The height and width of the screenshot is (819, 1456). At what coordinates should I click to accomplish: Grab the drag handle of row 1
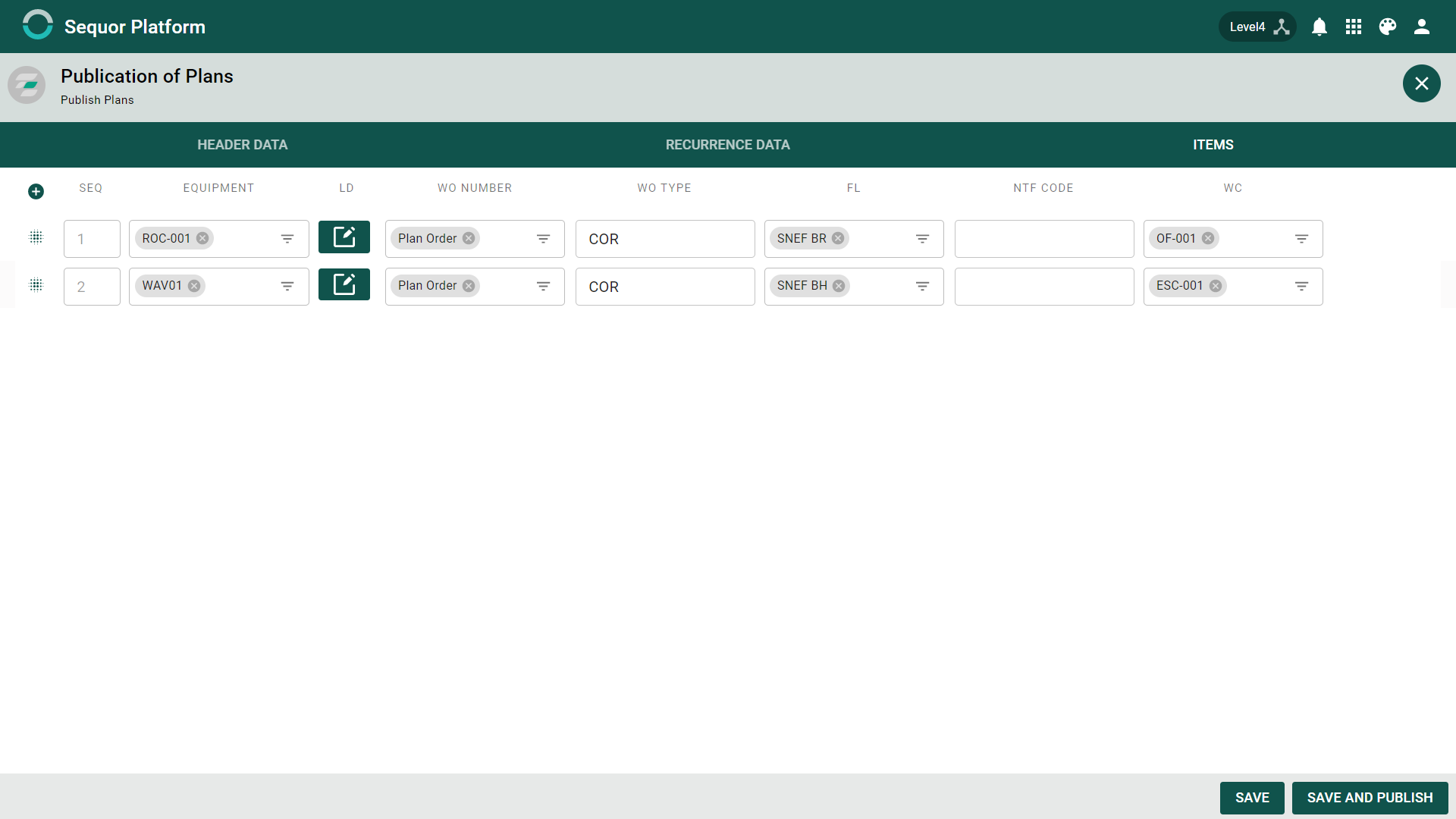pyautogui.click(x=36, y=237)
